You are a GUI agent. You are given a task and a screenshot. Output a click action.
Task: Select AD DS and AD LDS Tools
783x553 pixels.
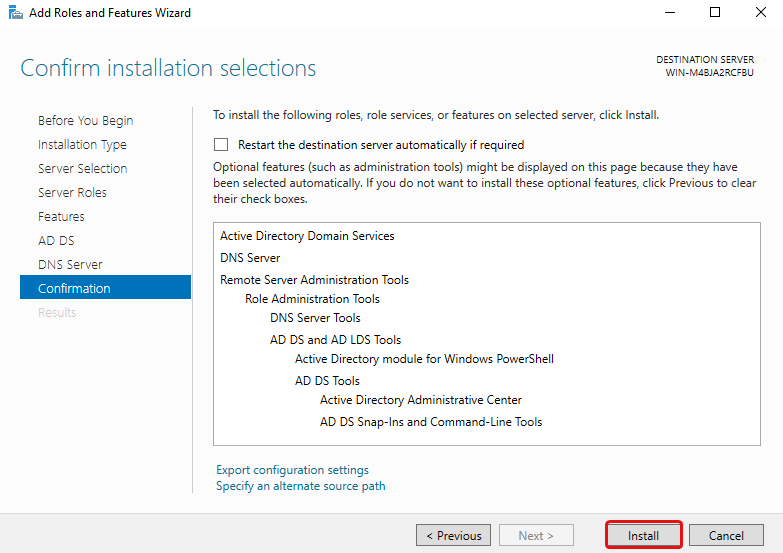[336, 340]
